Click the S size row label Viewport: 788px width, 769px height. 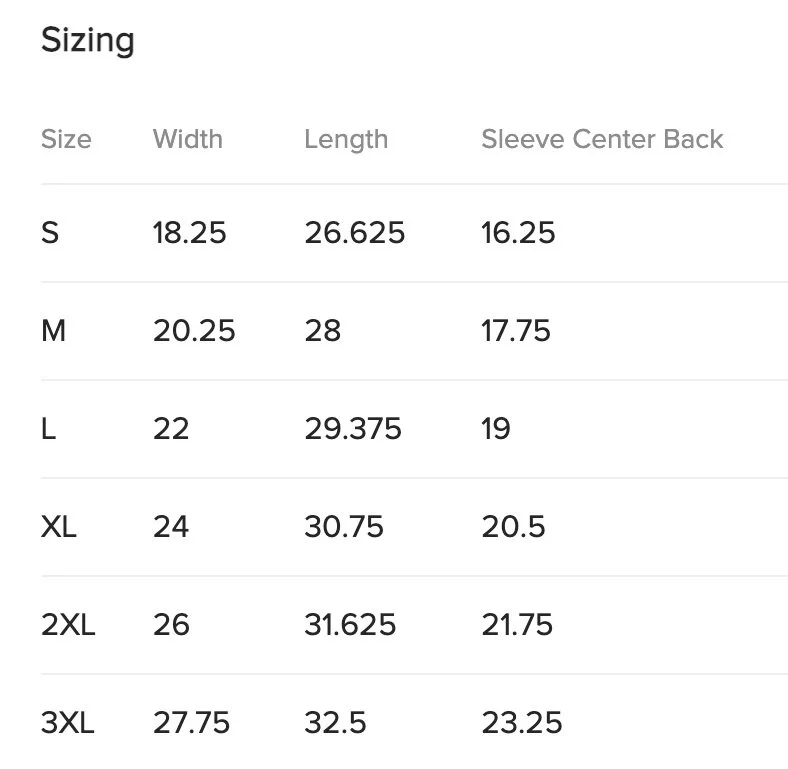click(x=50, y=233)
